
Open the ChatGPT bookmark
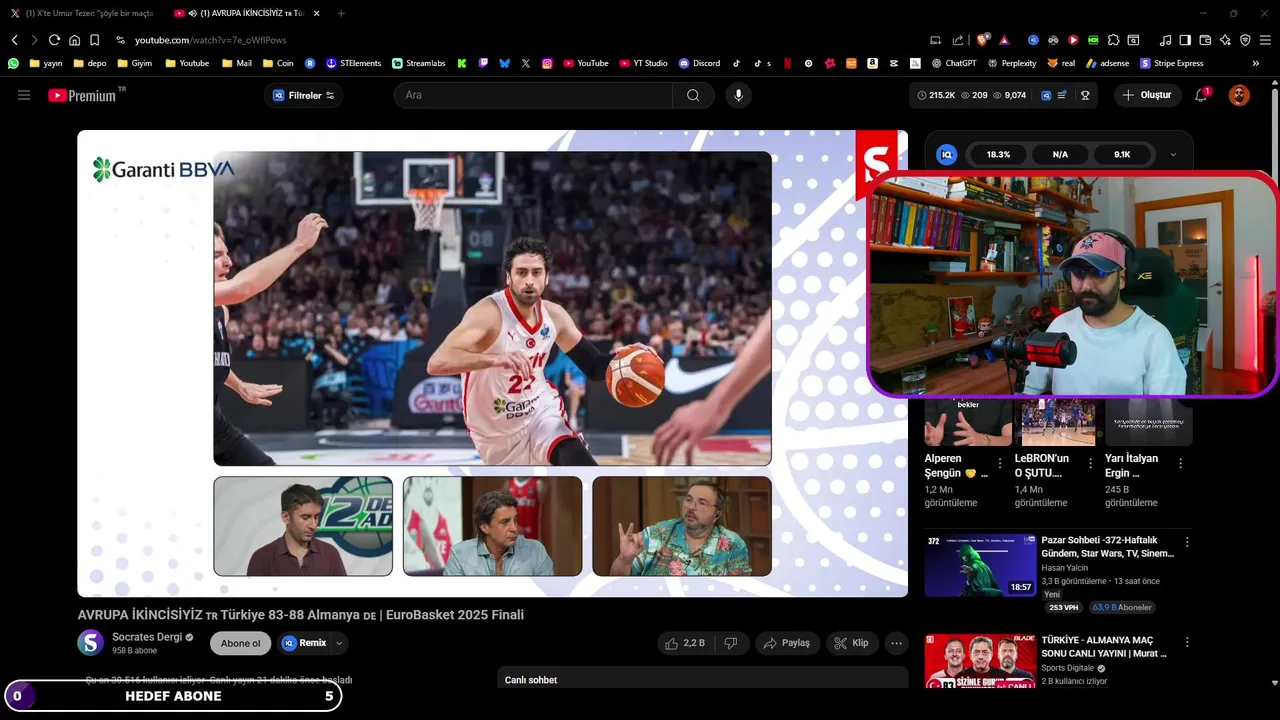tap(952, 63)
